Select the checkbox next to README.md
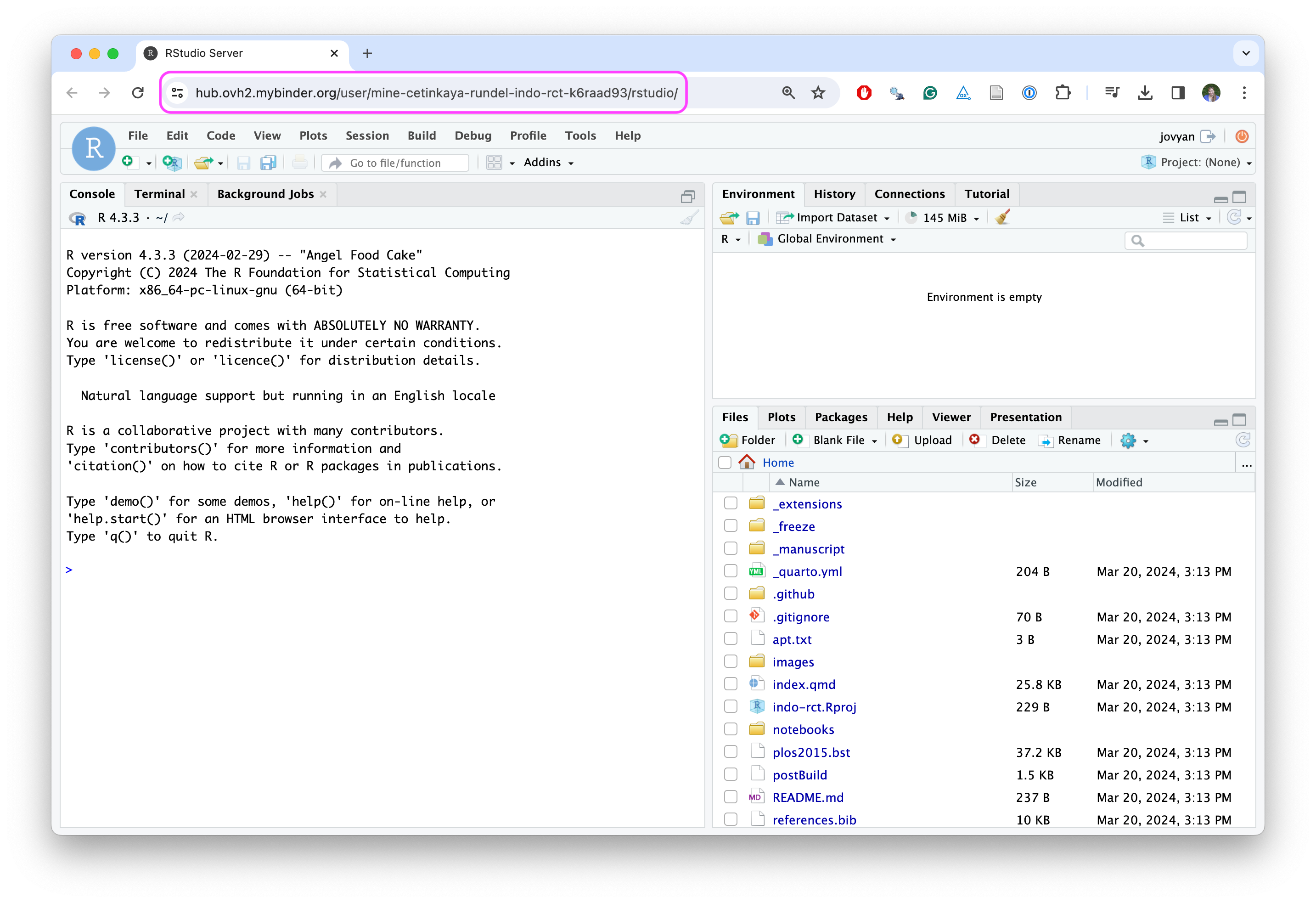 [x=730, y=796]
